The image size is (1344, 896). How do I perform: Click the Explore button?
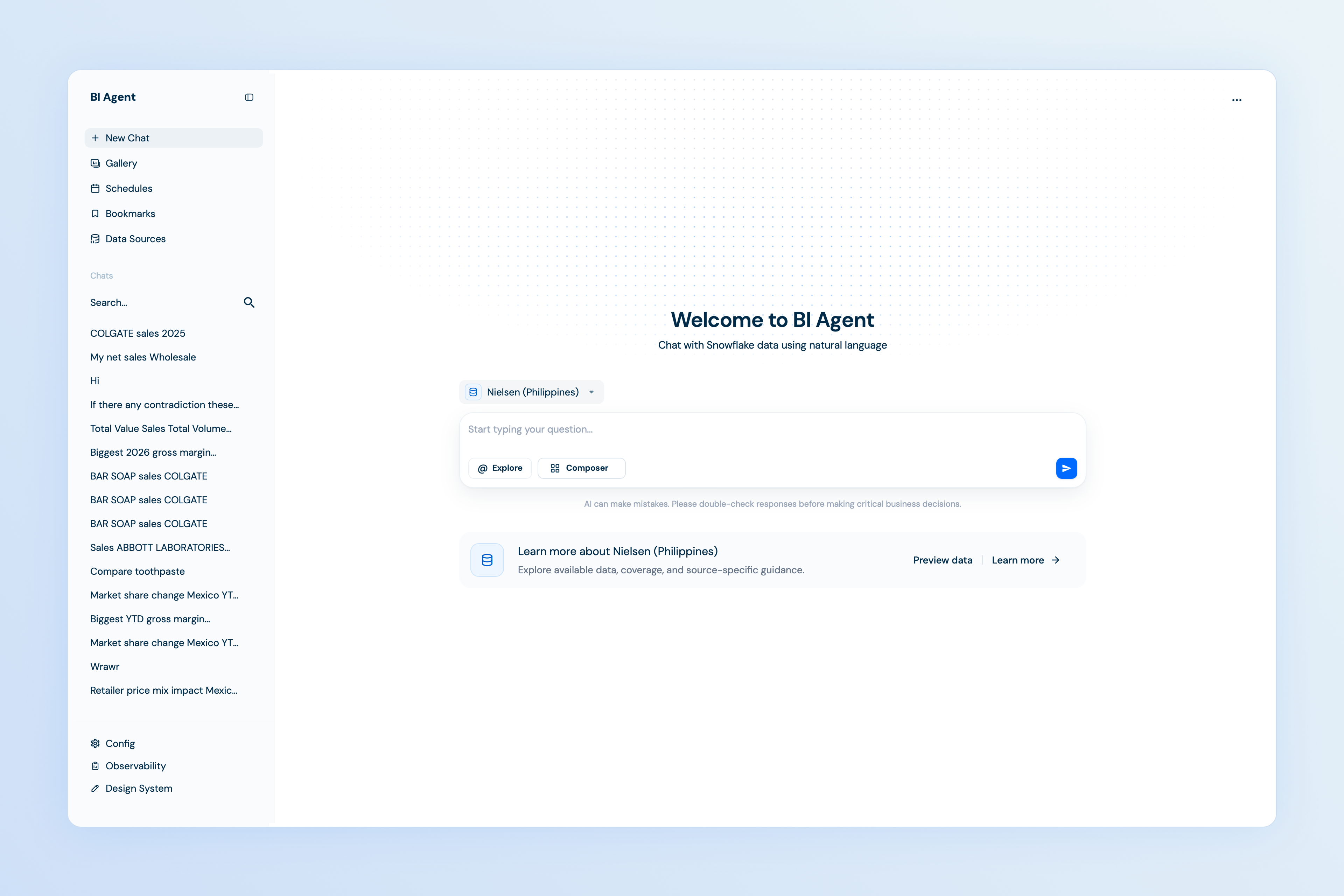[x=500, y=468]
